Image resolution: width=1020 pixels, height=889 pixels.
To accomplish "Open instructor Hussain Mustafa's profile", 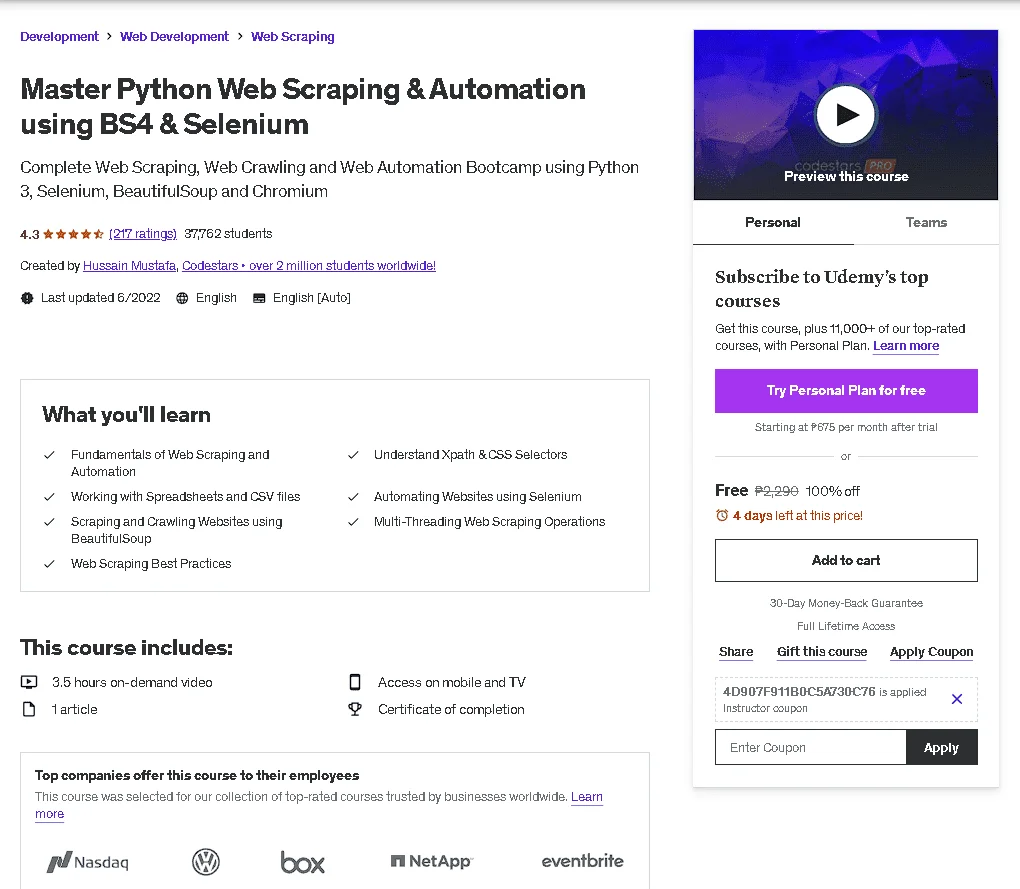I will point(129,265).
